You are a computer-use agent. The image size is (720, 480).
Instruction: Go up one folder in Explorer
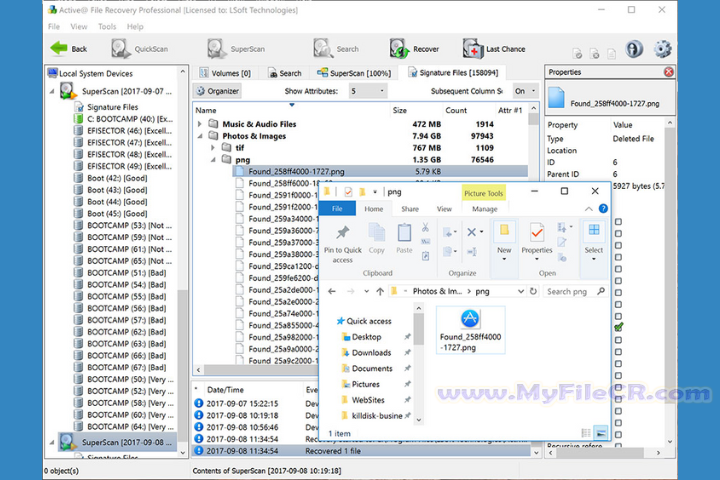[380, 291]
